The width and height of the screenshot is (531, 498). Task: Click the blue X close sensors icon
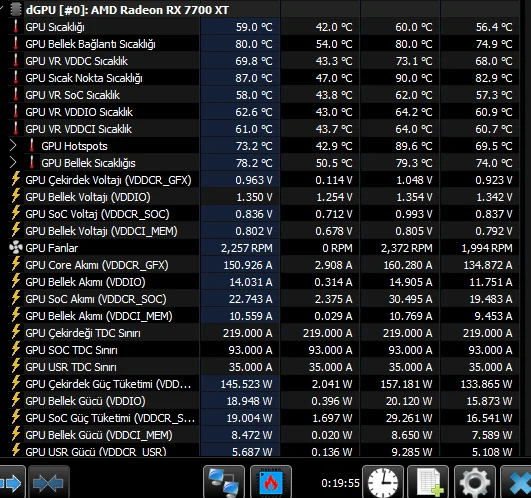click(517, 482)
